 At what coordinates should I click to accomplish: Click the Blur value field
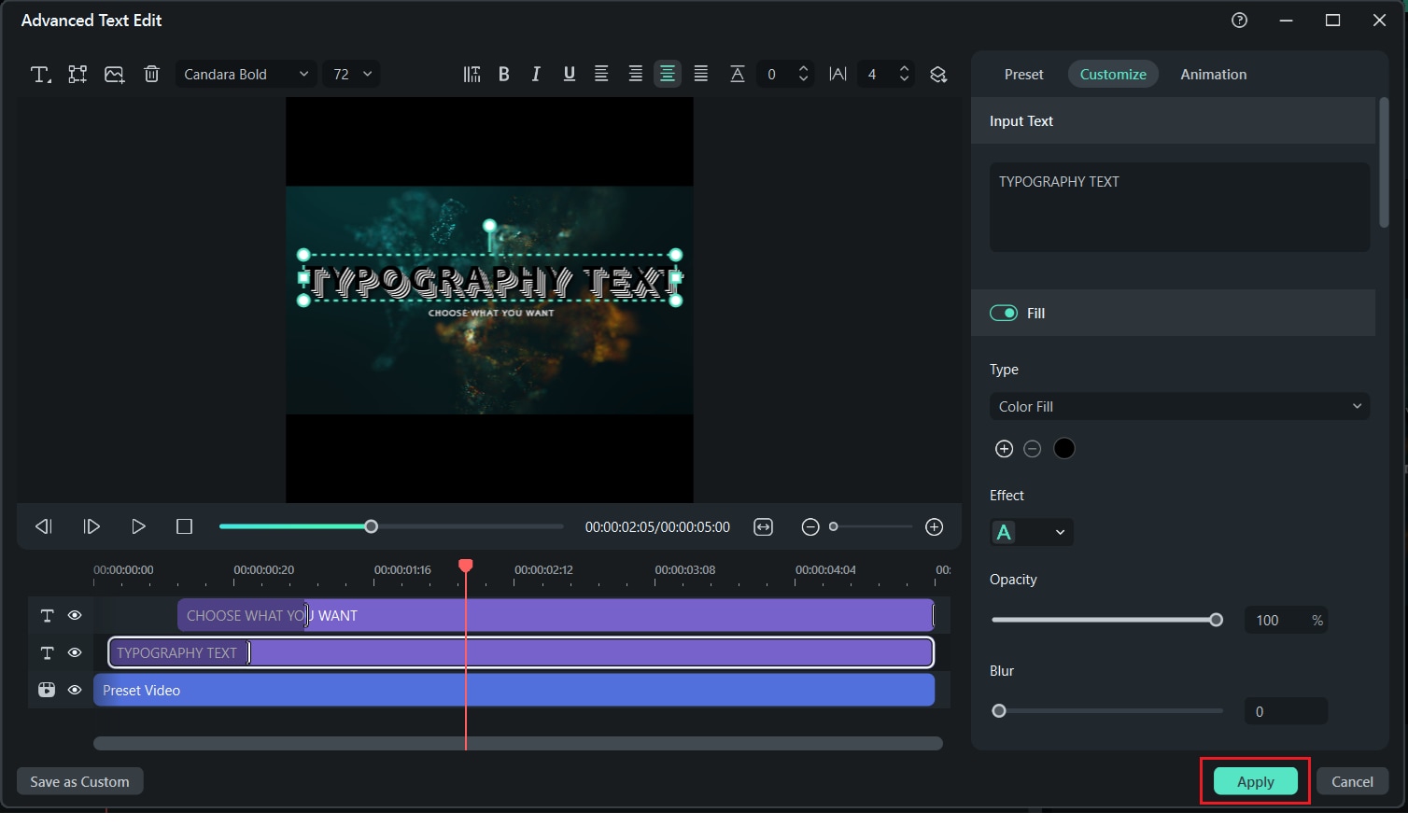click(1286, 711)
